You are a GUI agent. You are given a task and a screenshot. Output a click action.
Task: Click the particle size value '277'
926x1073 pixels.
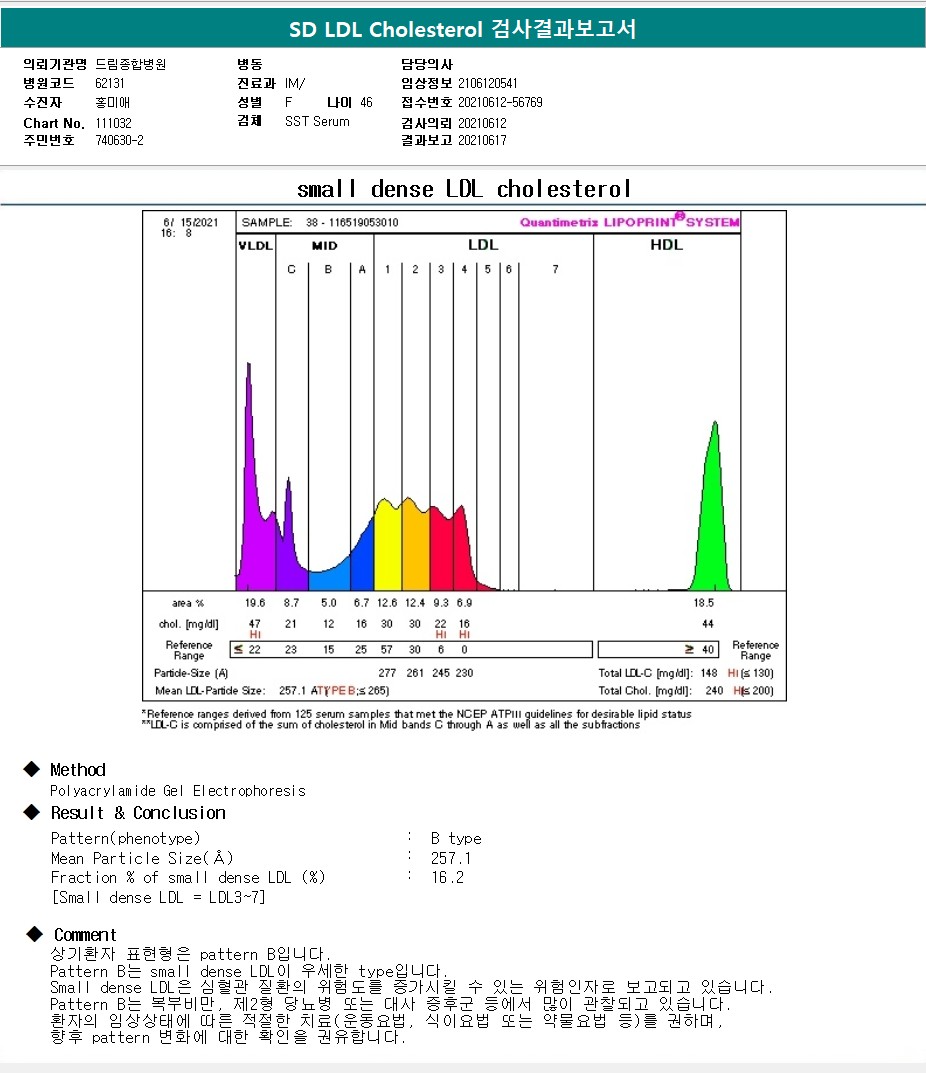tap(387, 673)
